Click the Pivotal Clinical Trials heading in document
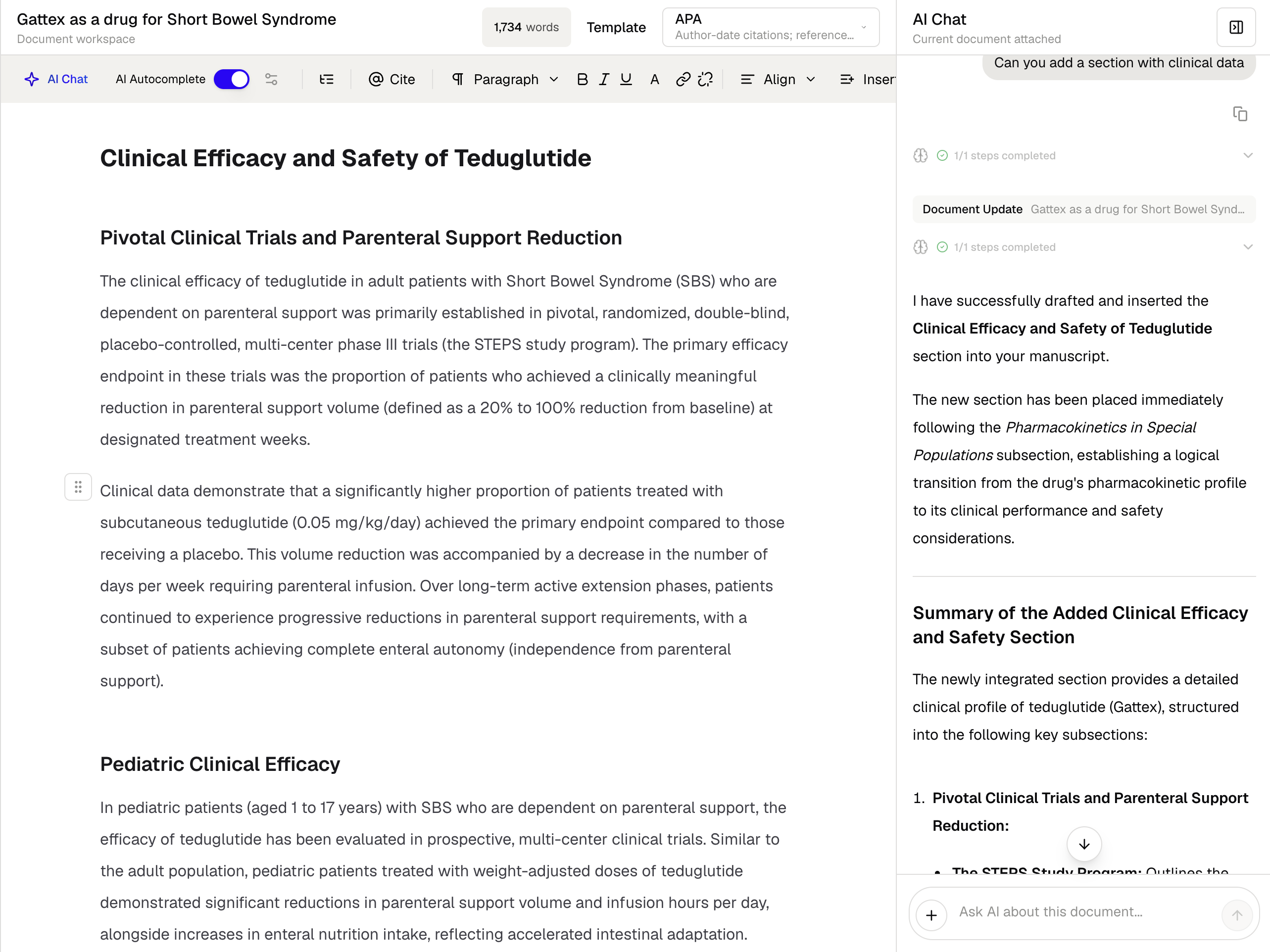Viewport: 1270px width, 952px height. click(361, 238)
